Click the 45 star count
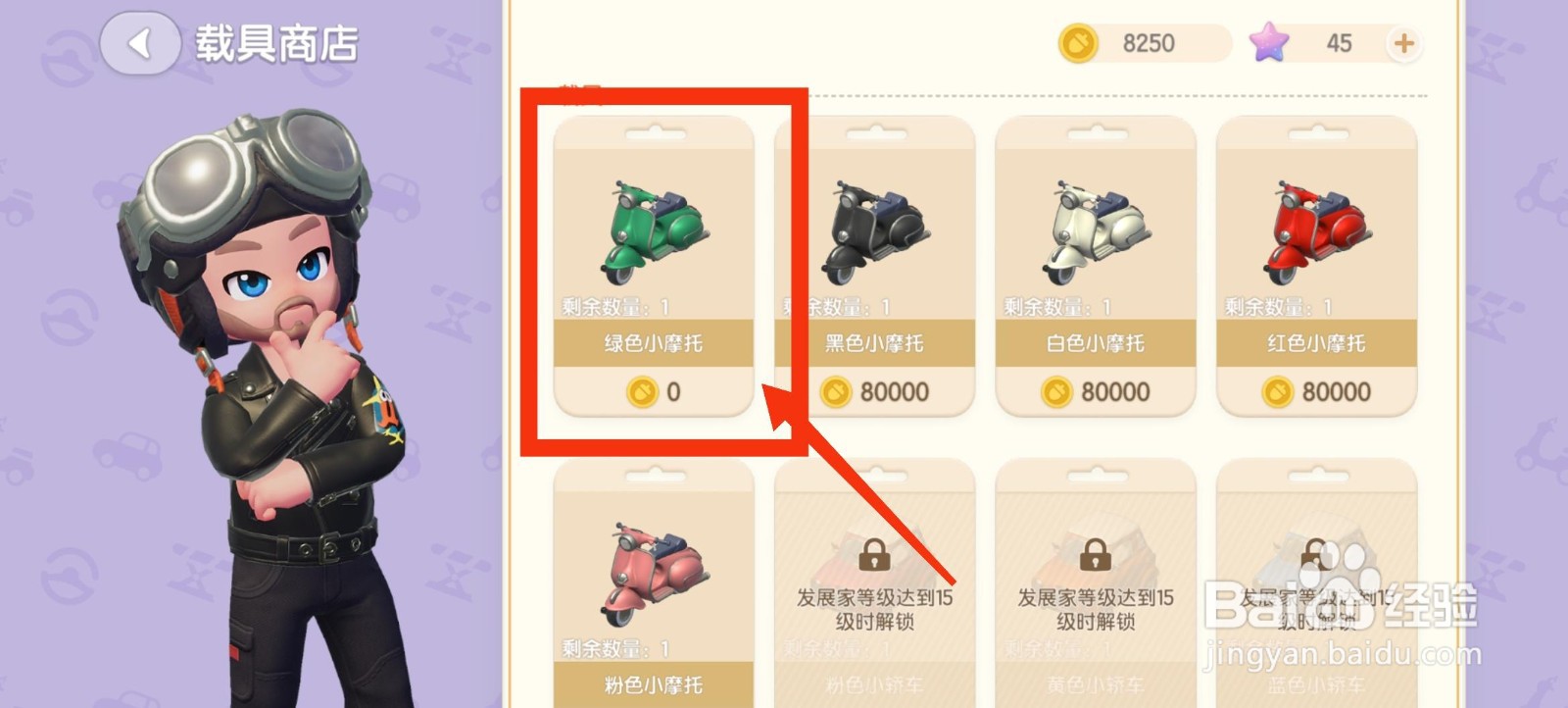The height and width of the screenshot is (708, 1568). pos(1339,43)
